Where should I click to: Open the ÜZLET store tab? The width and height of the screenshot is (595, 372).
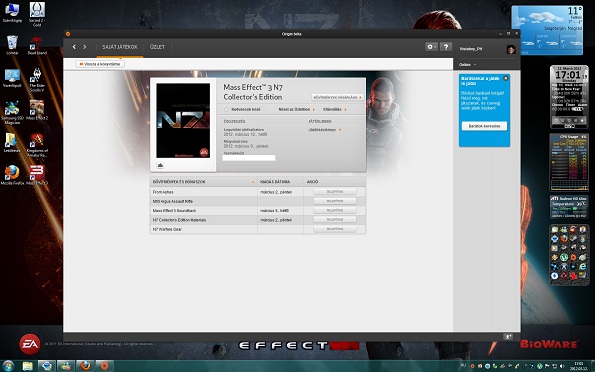pos(157,47)
